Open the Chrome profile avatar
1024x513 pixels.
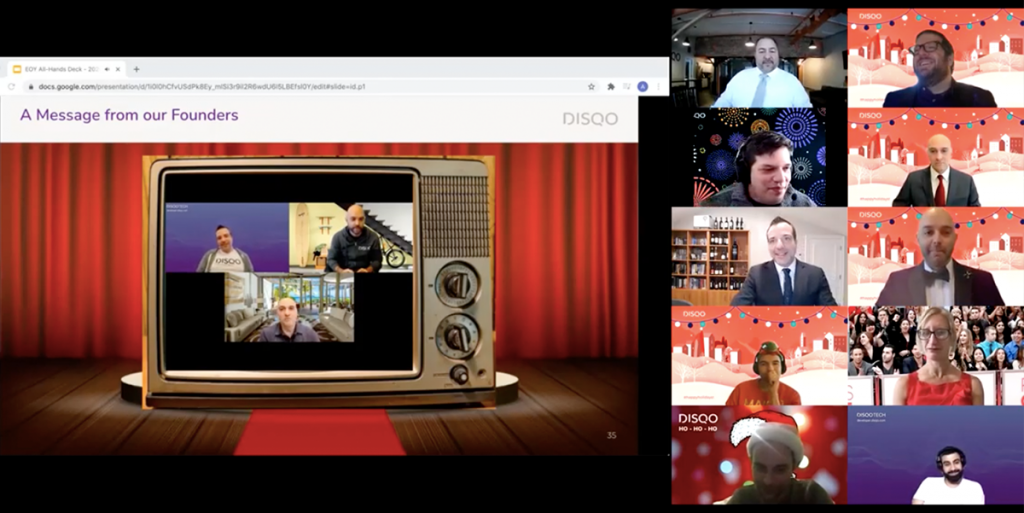point(643,86)
